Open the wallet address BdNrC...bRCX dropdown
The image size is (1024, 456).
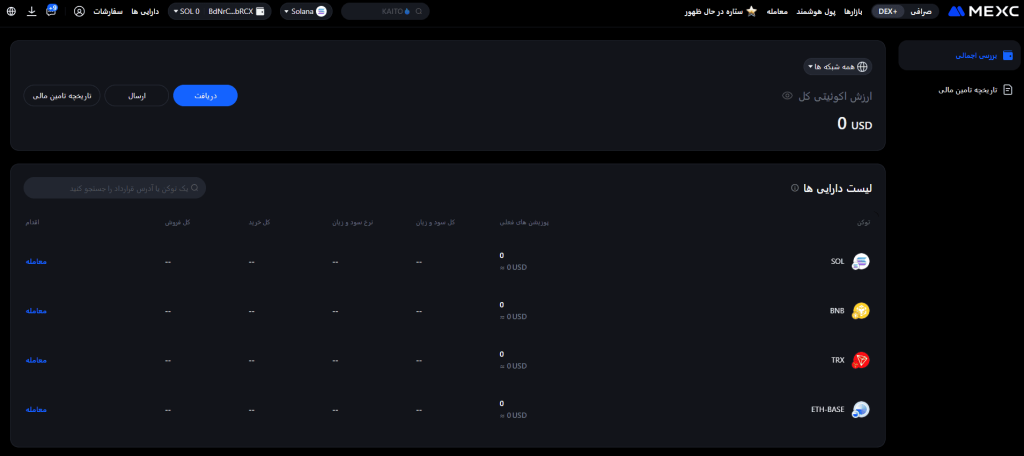pyautogui.click(x=219, y=11)
